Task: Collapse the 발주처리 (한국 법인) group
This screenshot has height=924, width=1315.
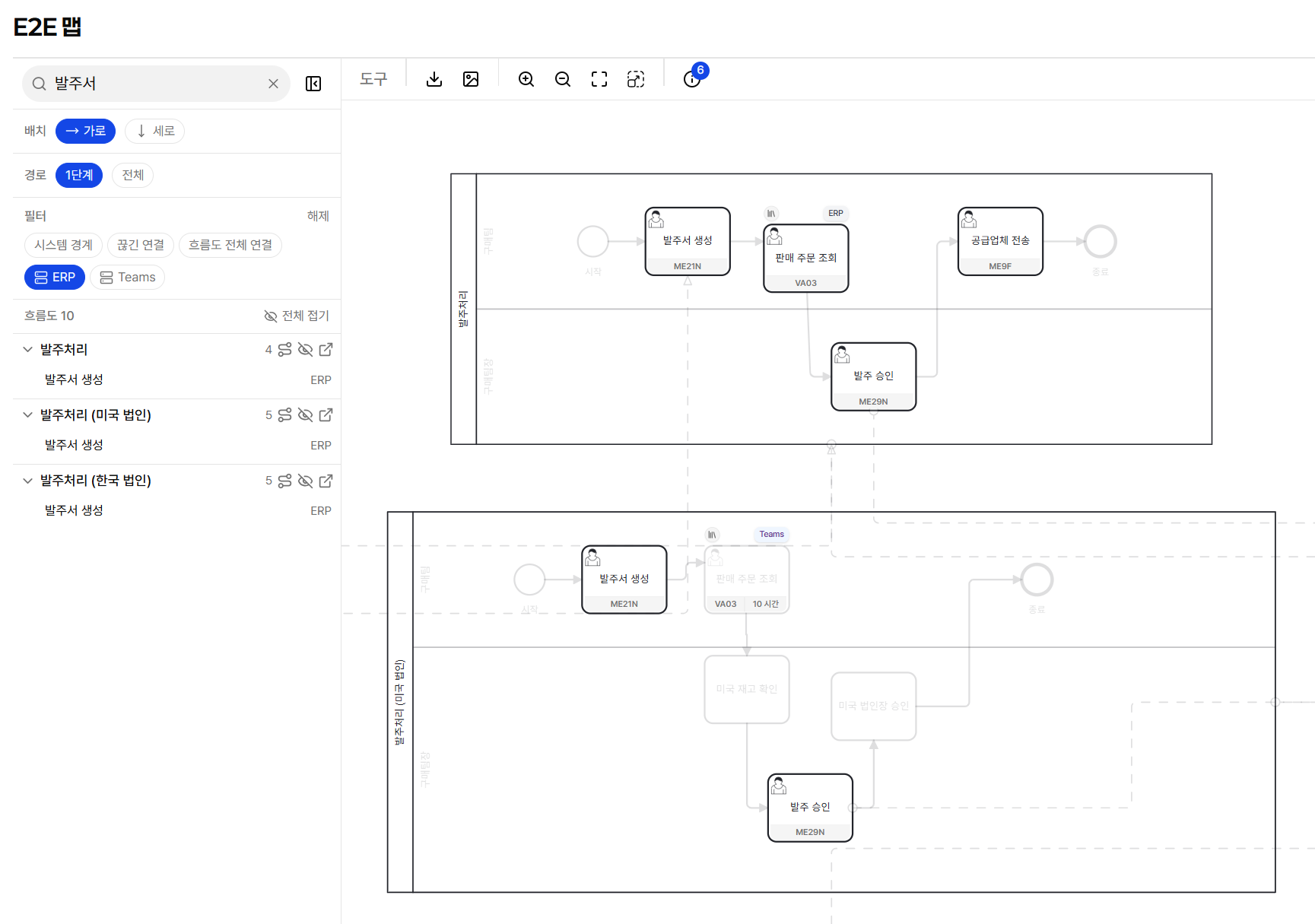Action: [x=27, y=481]
